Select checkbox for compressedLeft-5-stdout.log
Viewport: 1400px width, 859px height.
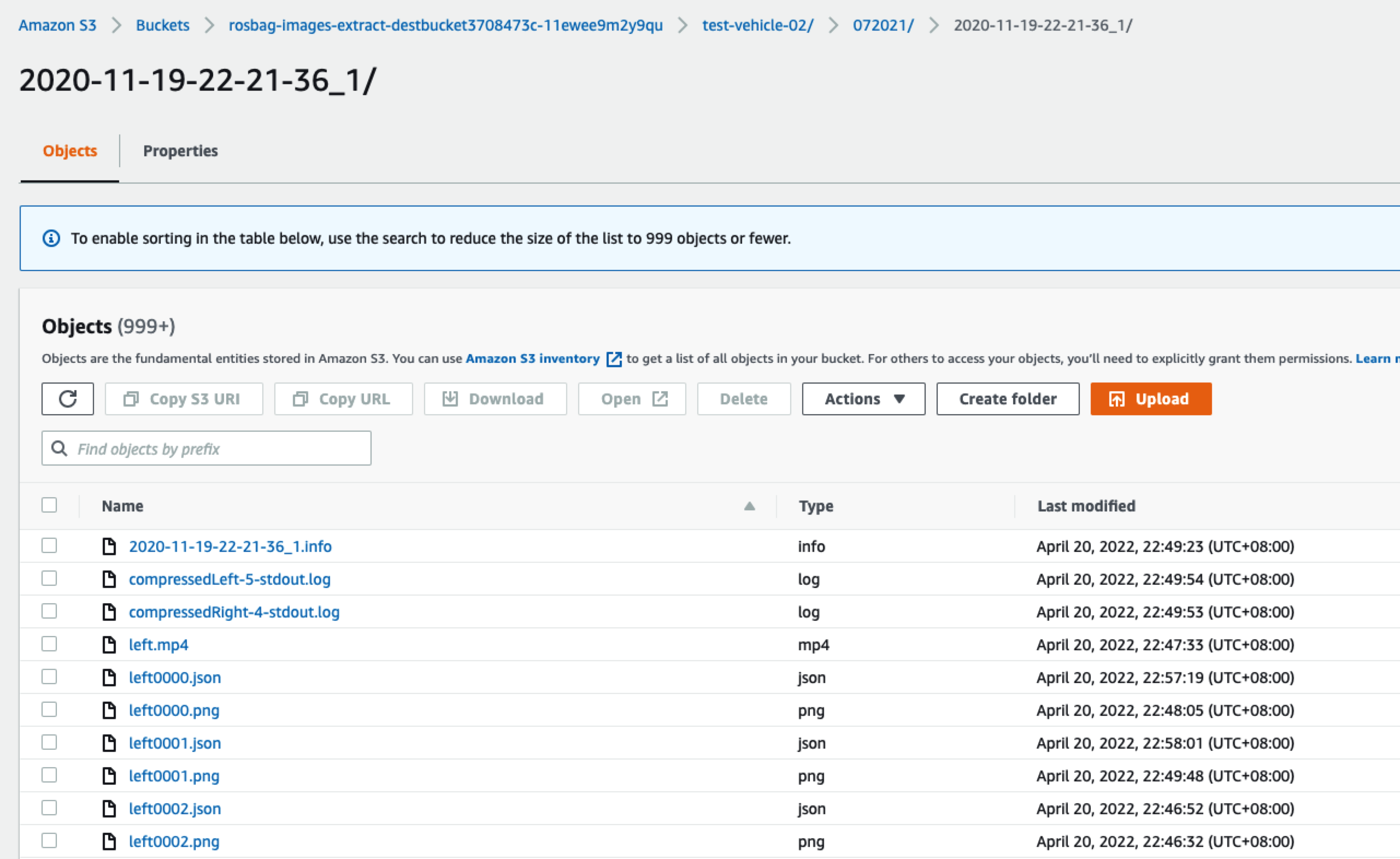click(x=49, y=578)
